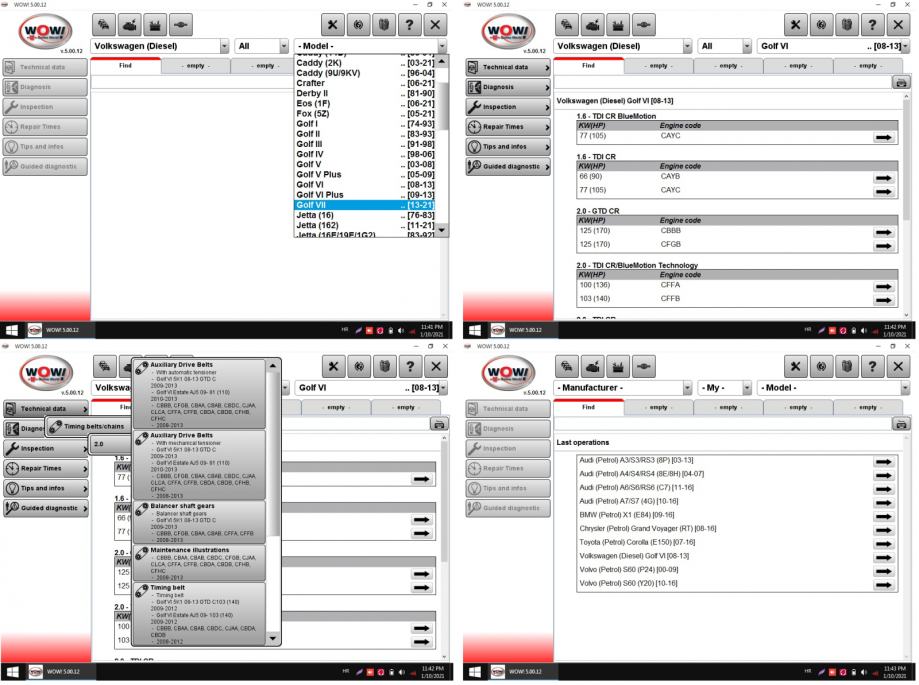Click the spiral disc icon in top-left window
The height and width of the screenshot is (685, 919).
(358, 25)
